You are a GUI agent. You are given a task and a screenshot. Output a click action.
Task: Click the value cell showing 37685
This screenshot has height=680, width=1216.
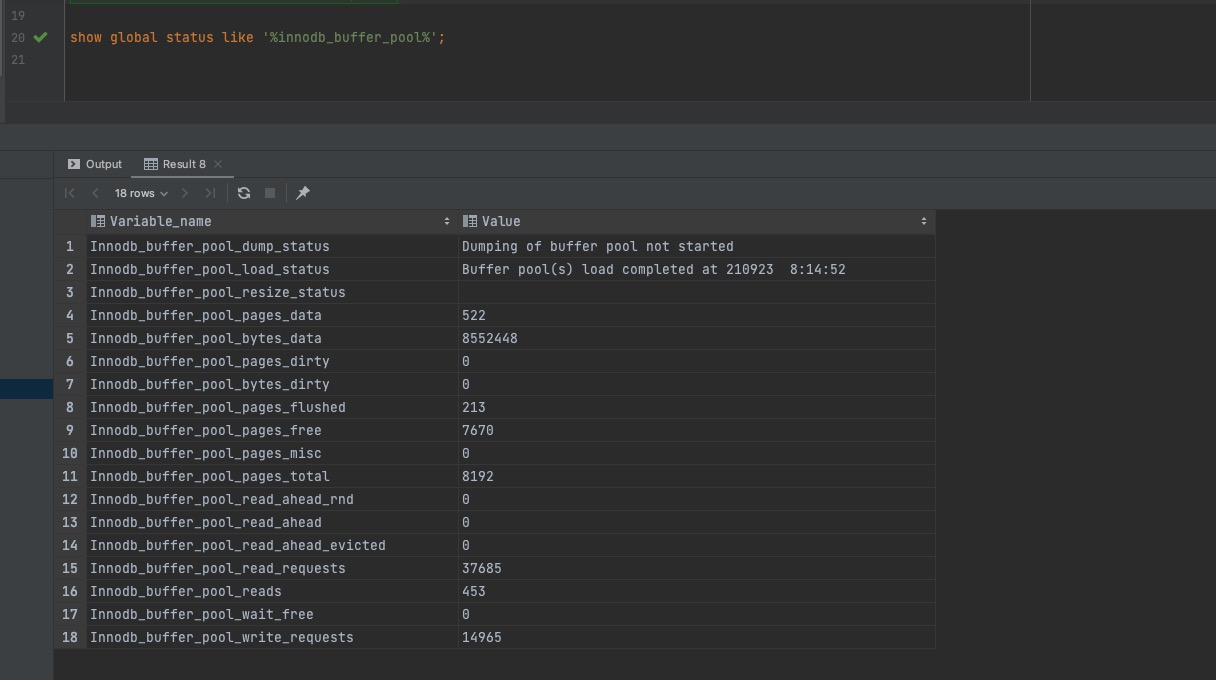(482, 568)
